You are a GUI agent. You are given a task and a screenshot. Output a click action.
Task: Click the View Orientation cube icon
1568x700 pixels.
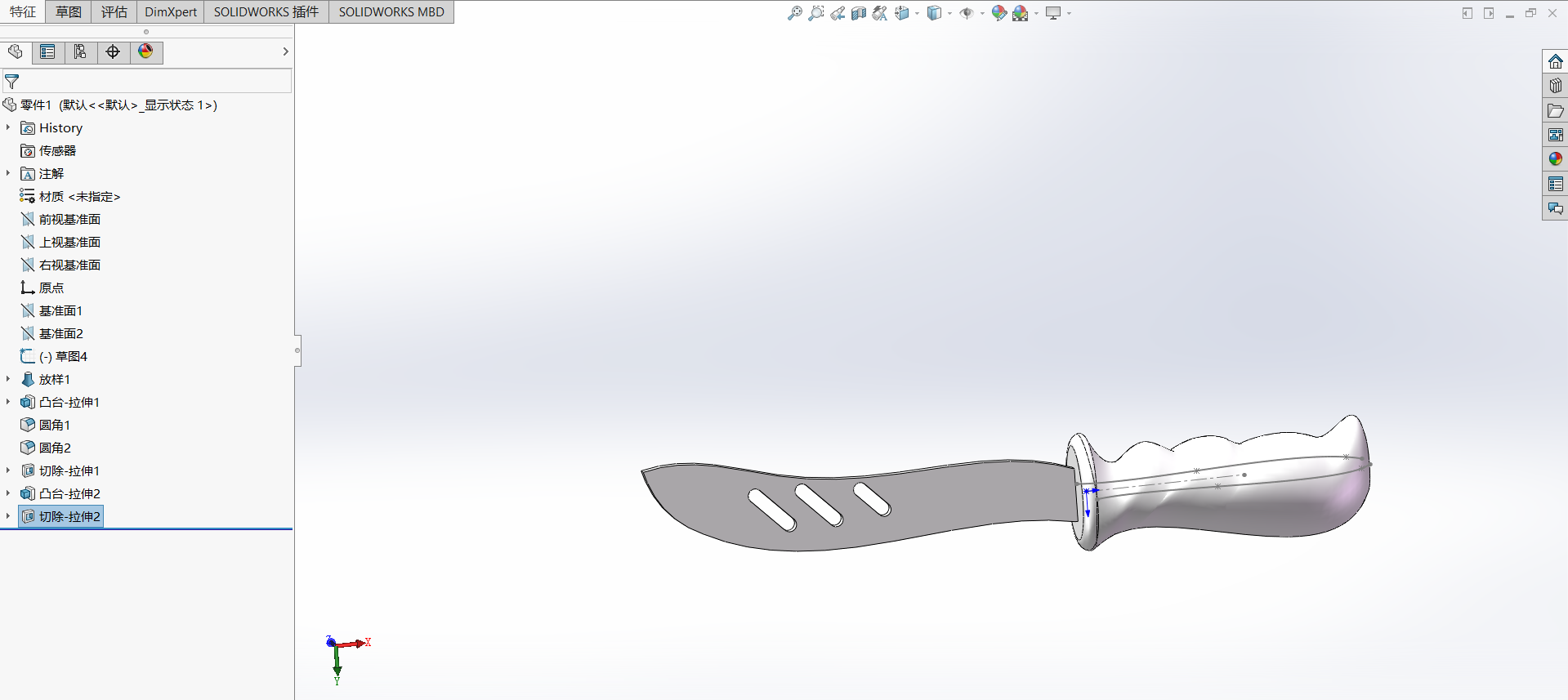click(x=902, y=13)
